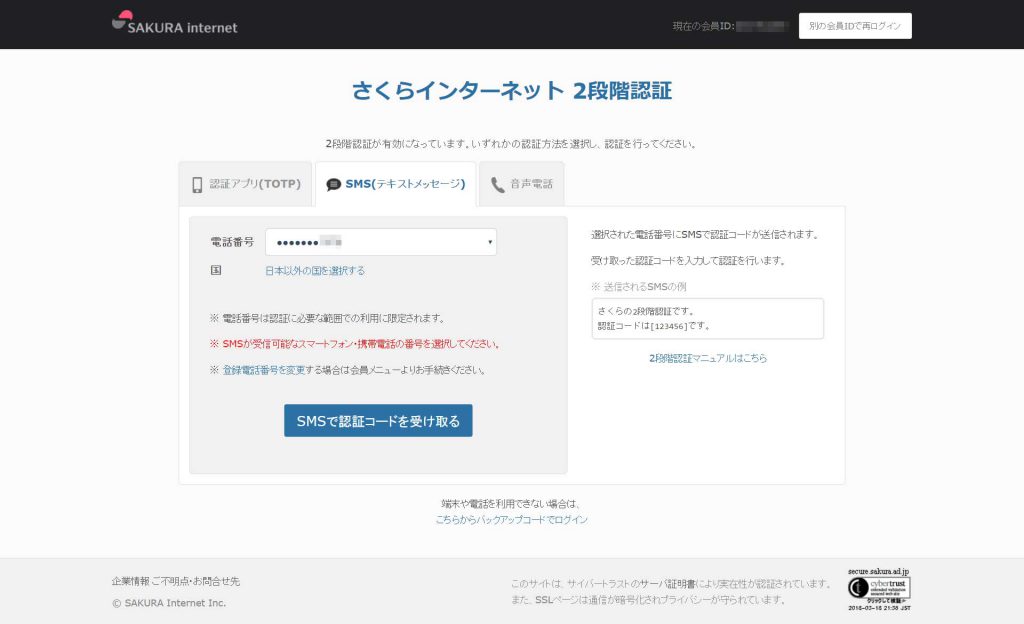The width and height of the screenshot is (1024, 624).
Task: Switch to the 認証アプリ(TOTP) tab
Action: click(x=246, y=184)
